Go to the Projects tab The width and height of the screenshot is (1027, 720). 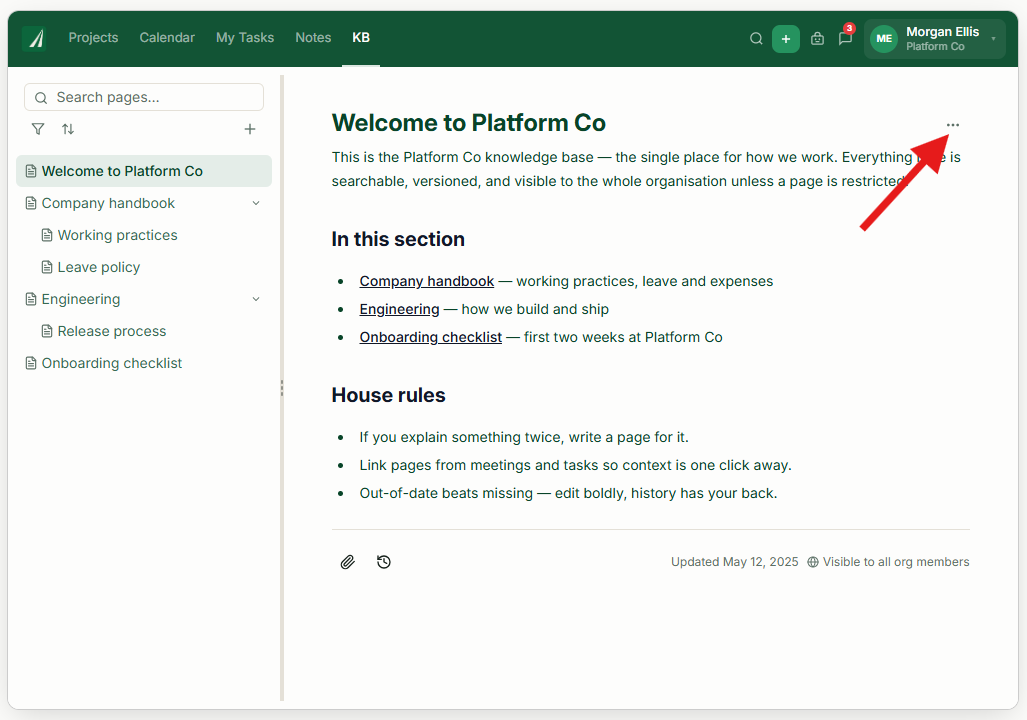[93, 37]
